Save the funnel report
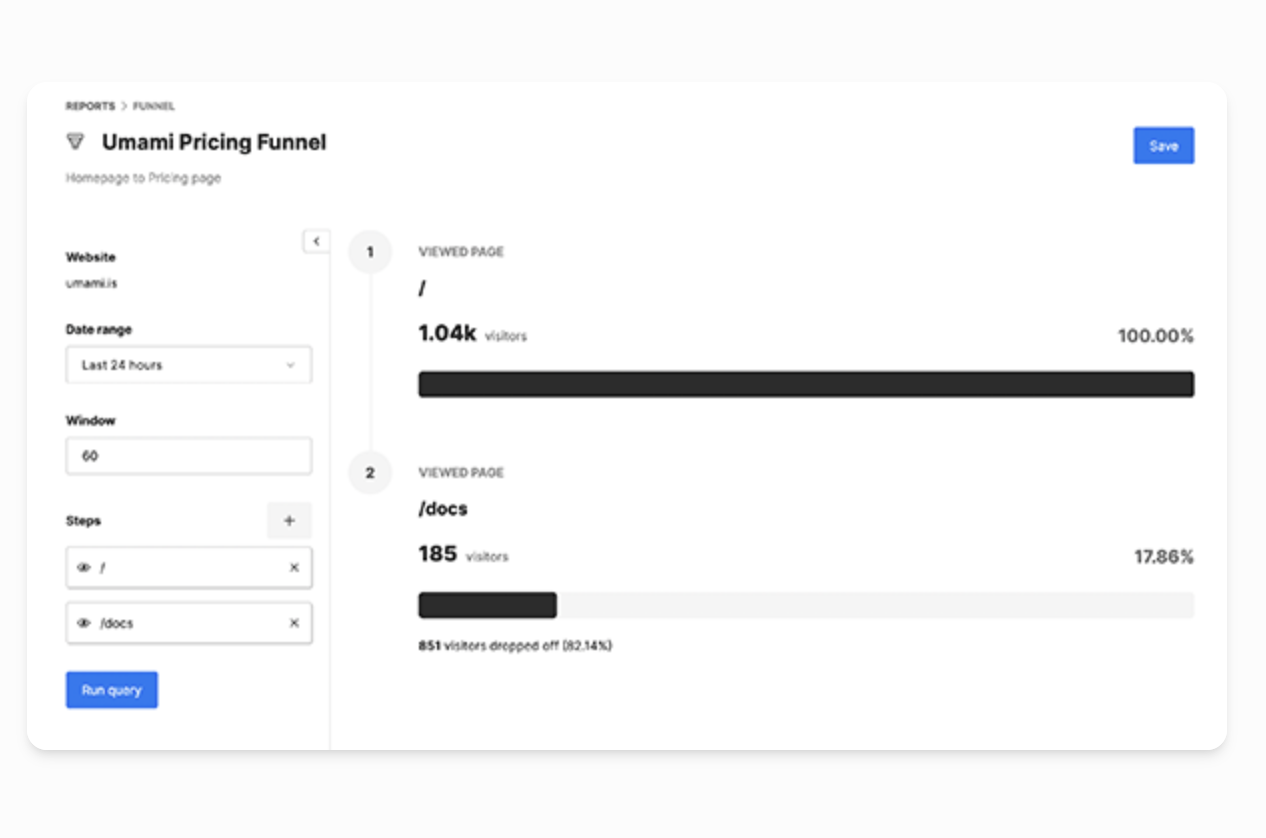Image resolution: width=1266 pixels, height=838 pixels. [x=1163, y=146]
